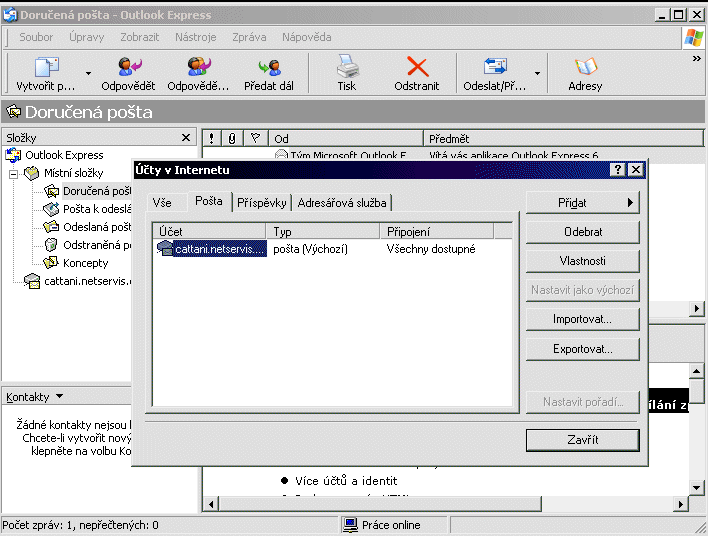Image resolution: width=708 pixels, height=536 pixels.
Task: Click the Zavřít button
Action: click(582, 440)
